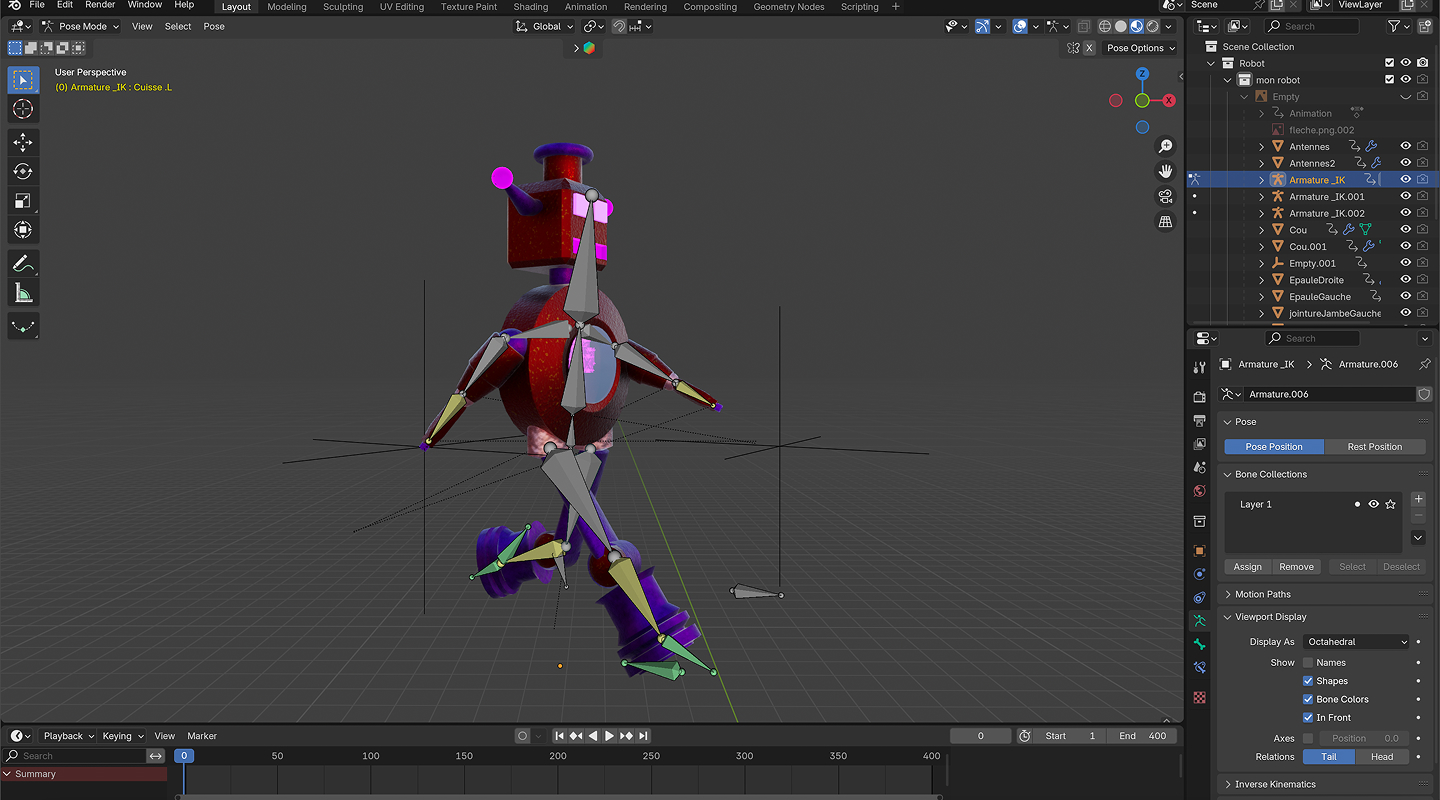Select the Measure tool
This screenshot has height=800, width=1440.
(23, 293)
